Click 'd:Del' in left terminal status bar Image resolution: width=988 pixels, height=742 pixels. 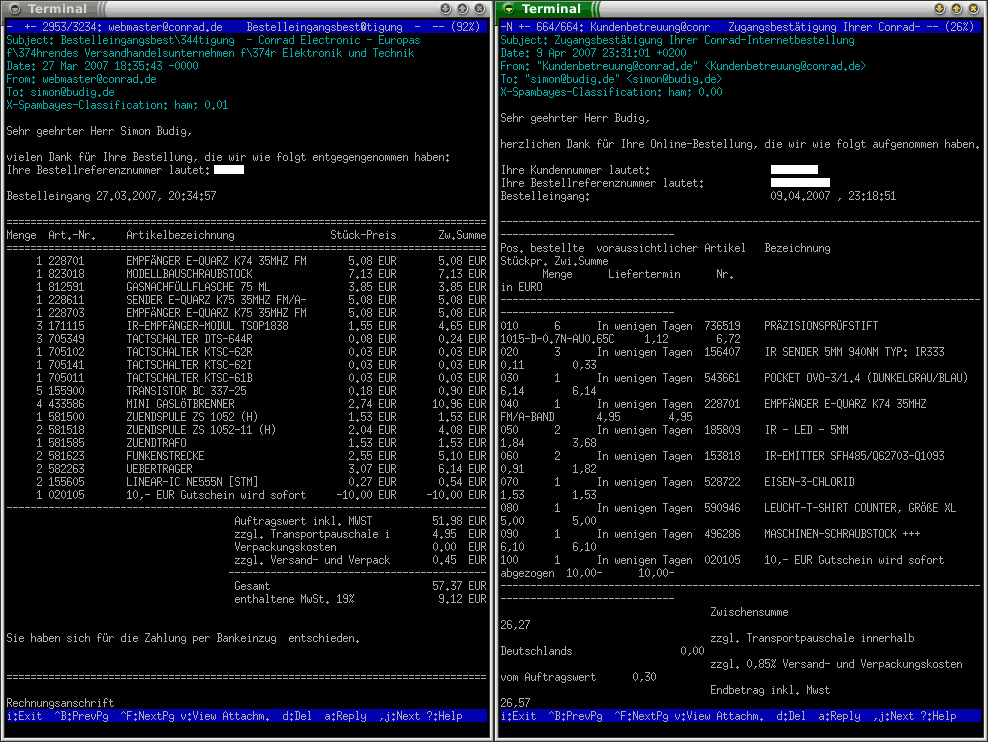point(297,716)
